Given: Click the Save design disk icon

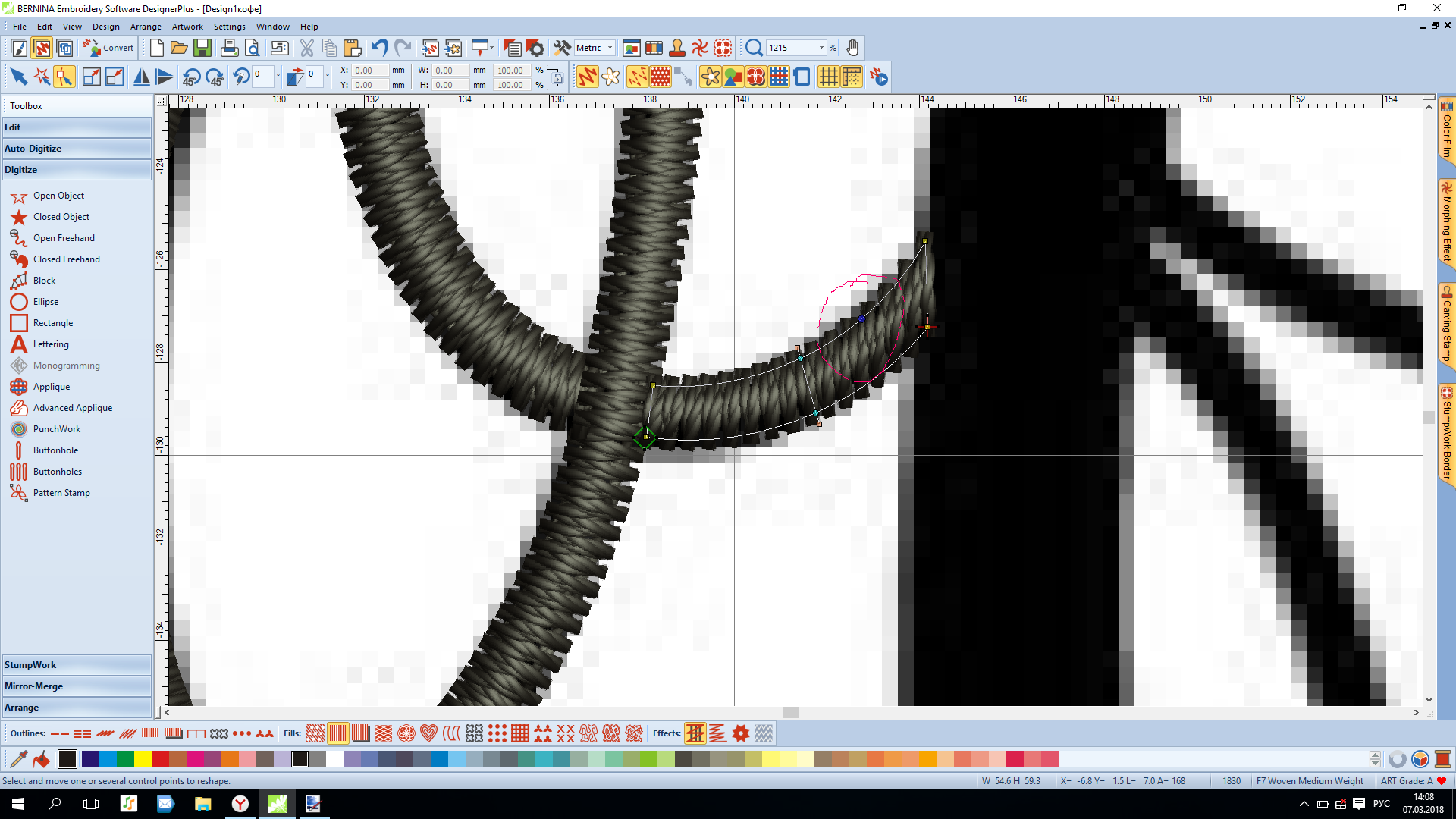Looking at the screenshot, I should 202,49.
